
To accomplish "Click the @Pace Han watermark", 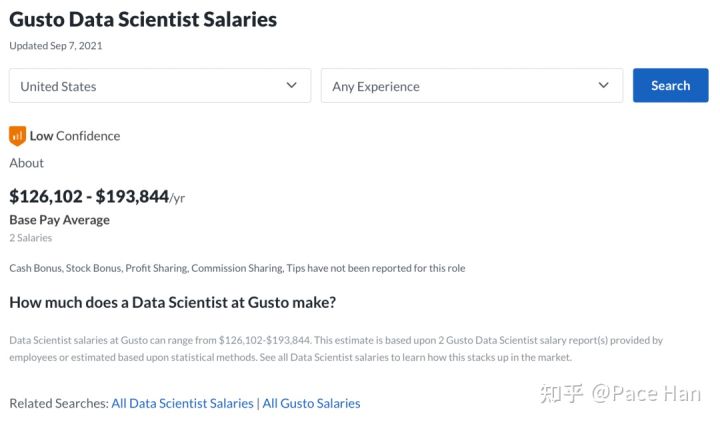I will tap(647, 394).
